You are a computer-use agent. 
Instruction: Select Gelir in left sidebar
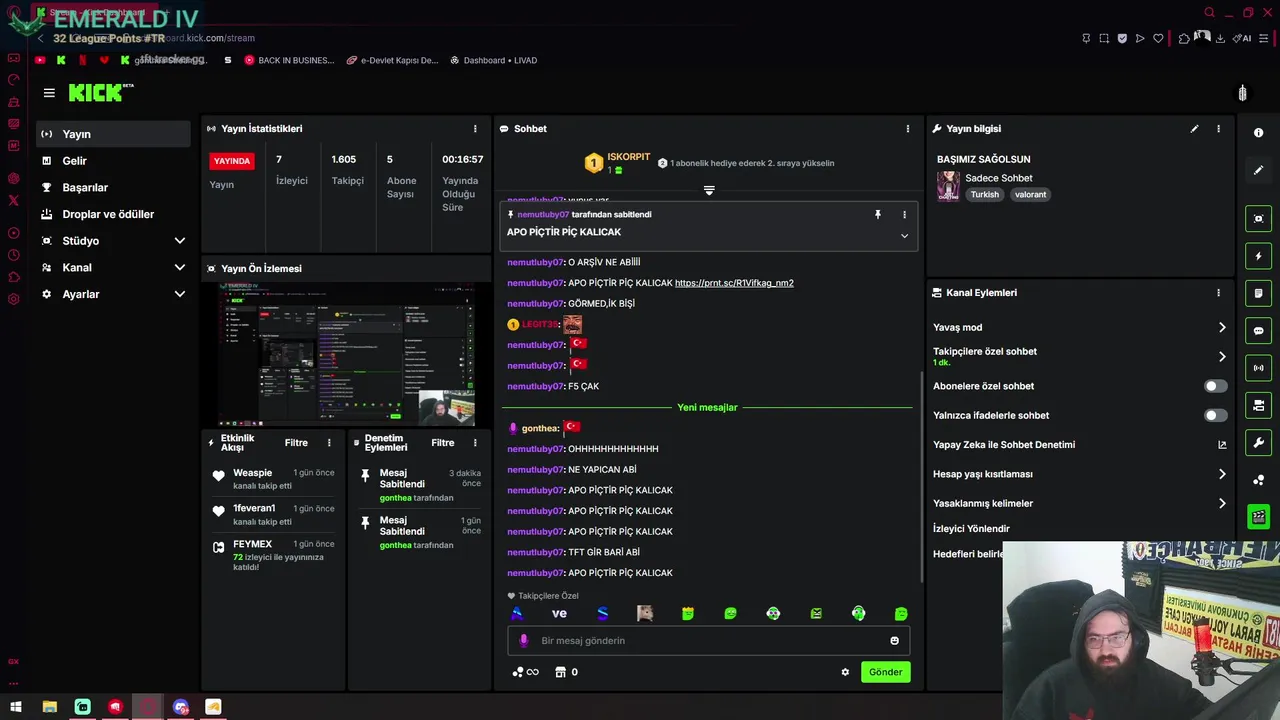pyautogui.click(x=113, y=161)
